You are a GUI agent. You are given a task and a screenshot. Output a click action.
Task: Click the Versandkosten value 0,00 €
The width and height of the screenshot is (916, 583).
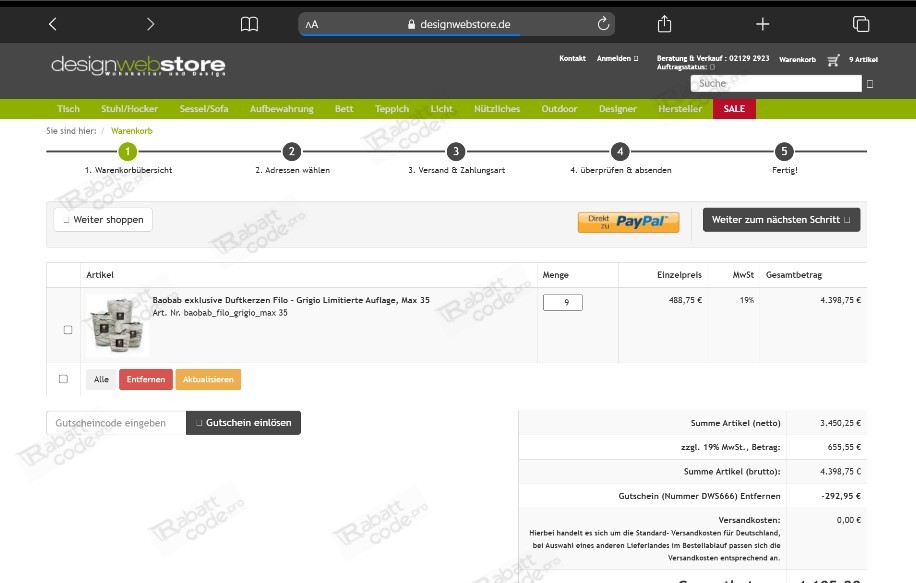849,520
